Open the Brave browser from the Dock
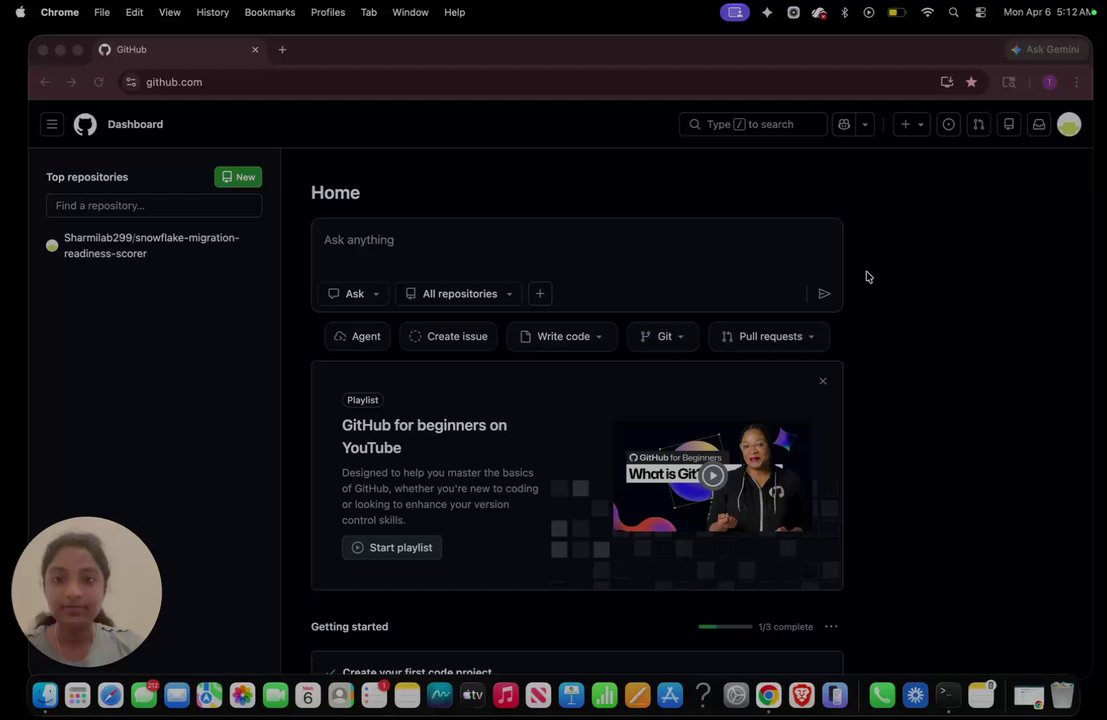Viewport: 1107px width, 720px height. (x=801, y=695)
